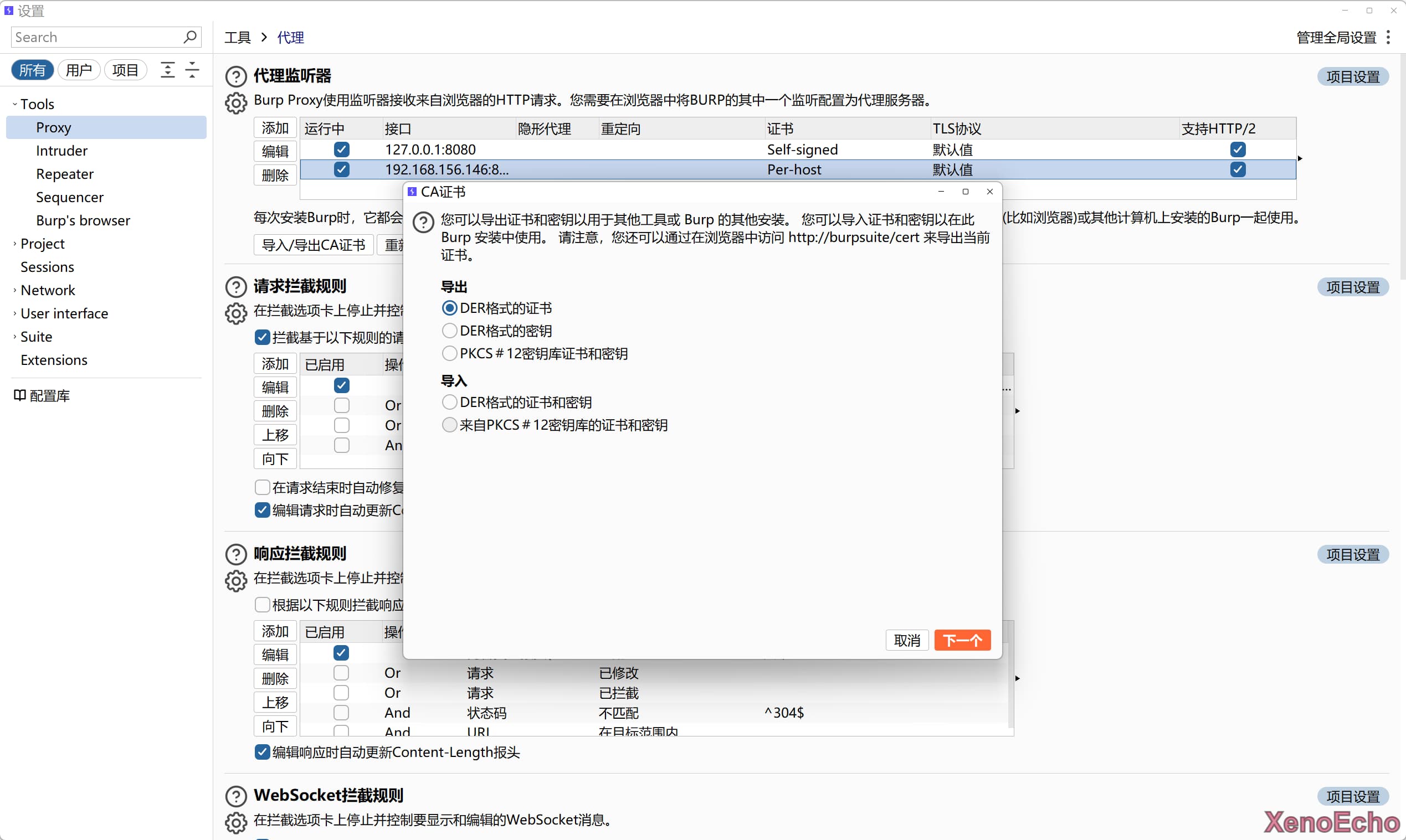Expand the Project tree node
Image resolution: width=1406 pixels, height=840 pixels.
coord(15,244)
